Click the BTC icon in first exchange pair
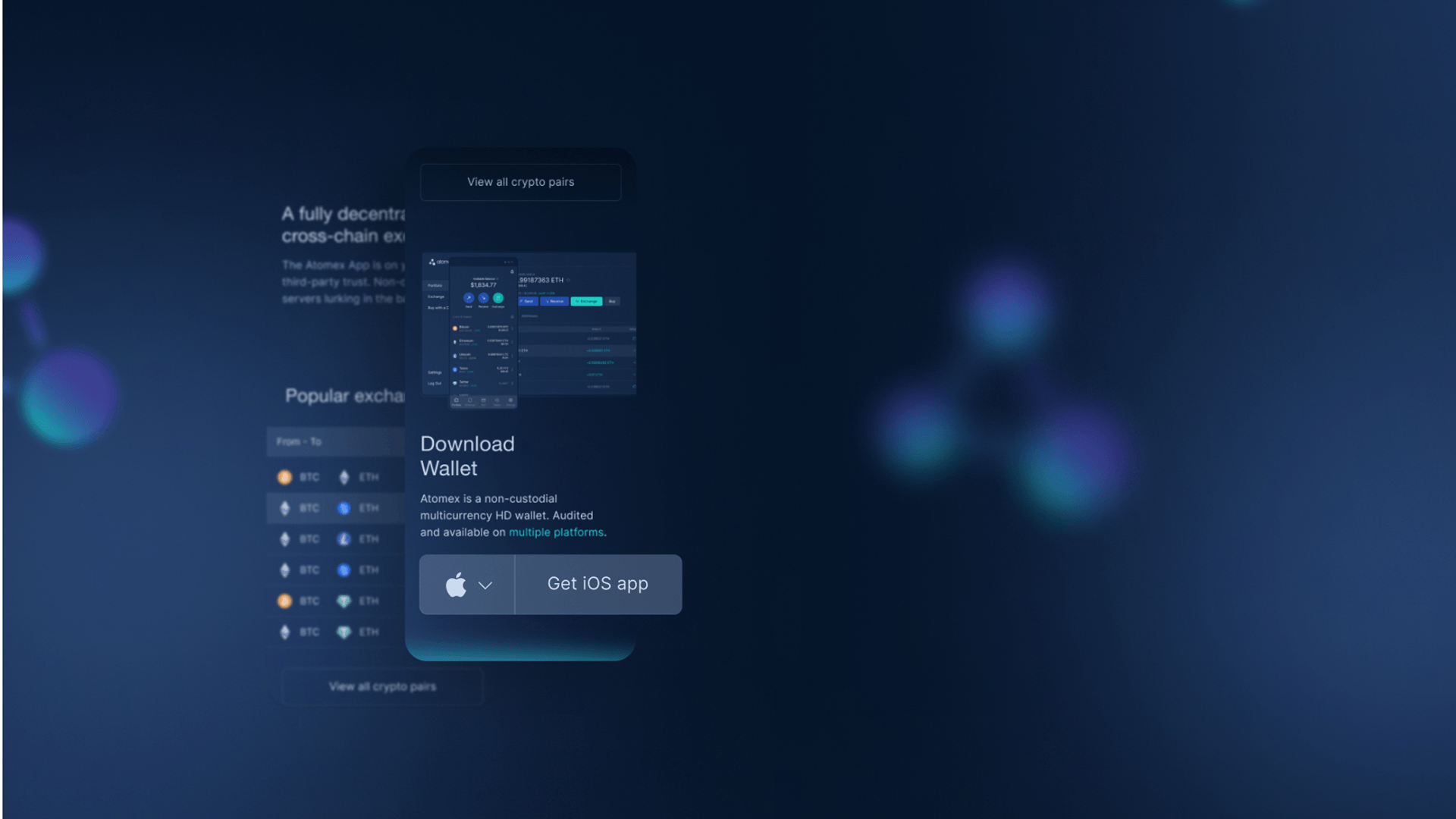Image resolution: width=1456 pixels, height=819 pixels. (284, 476)
